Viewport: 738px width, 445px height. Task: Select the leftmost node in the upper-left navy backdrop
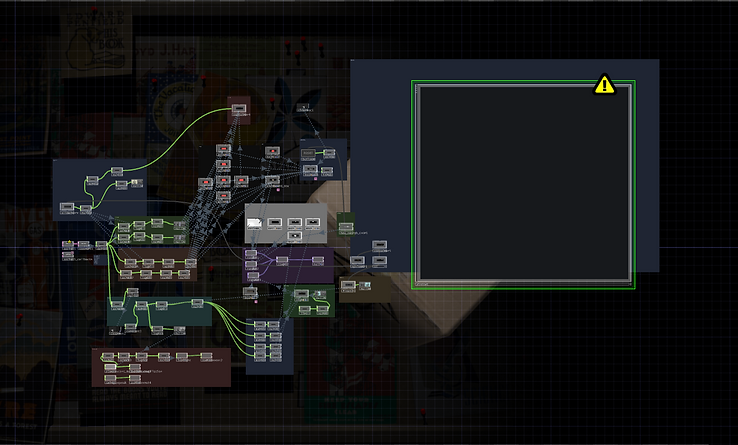[67, 207]
